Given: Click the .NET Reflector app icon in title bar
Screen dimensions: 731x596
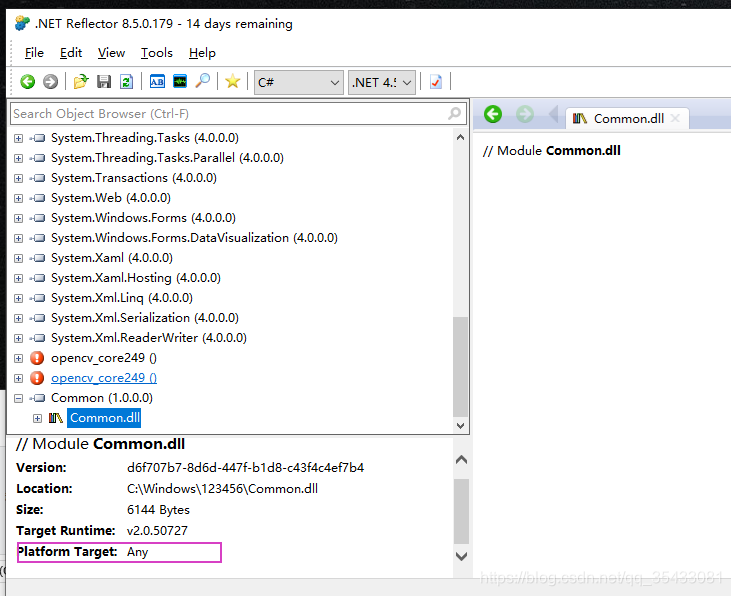Looking at the screenshot, I should tap(22, 23).
